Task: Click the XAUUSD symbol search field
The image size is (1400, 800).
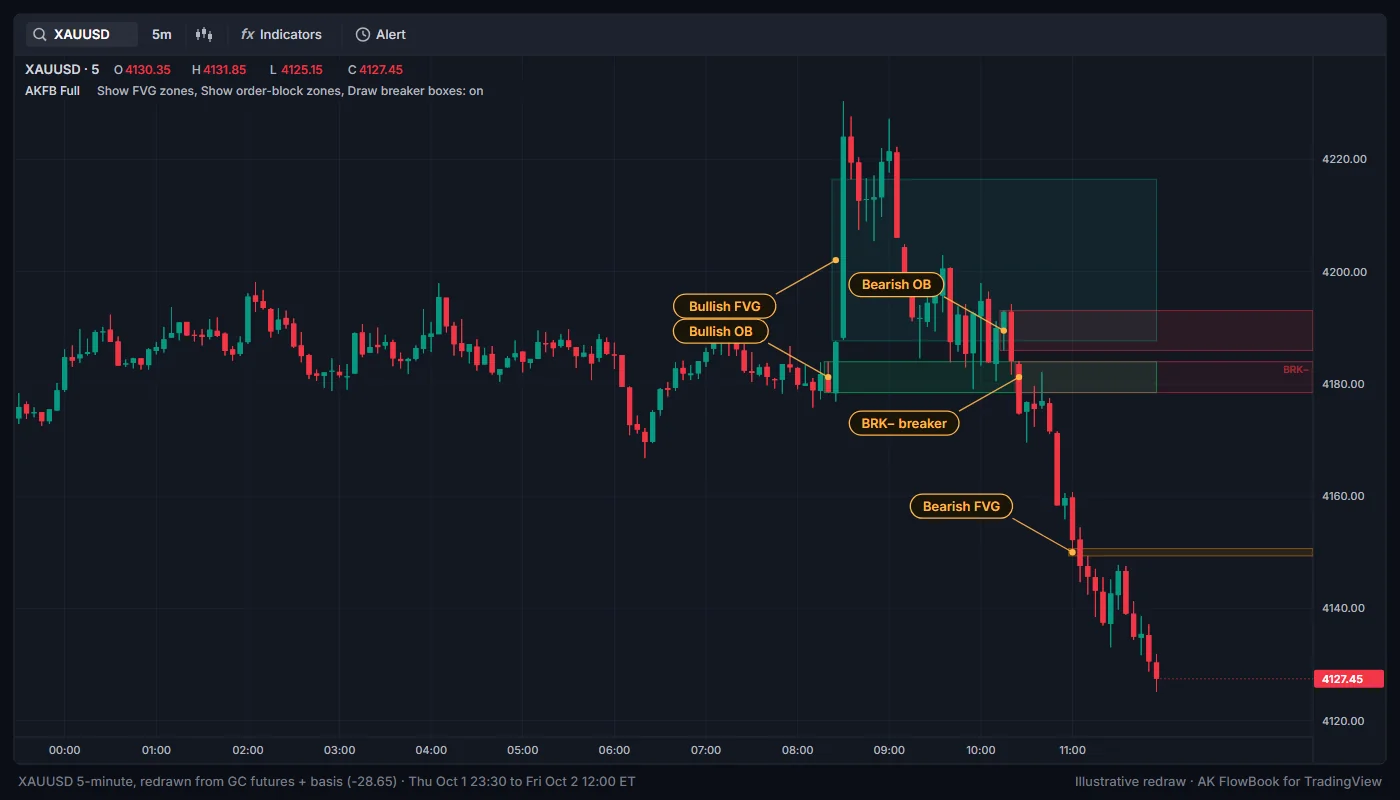Action: coord(82,34)
